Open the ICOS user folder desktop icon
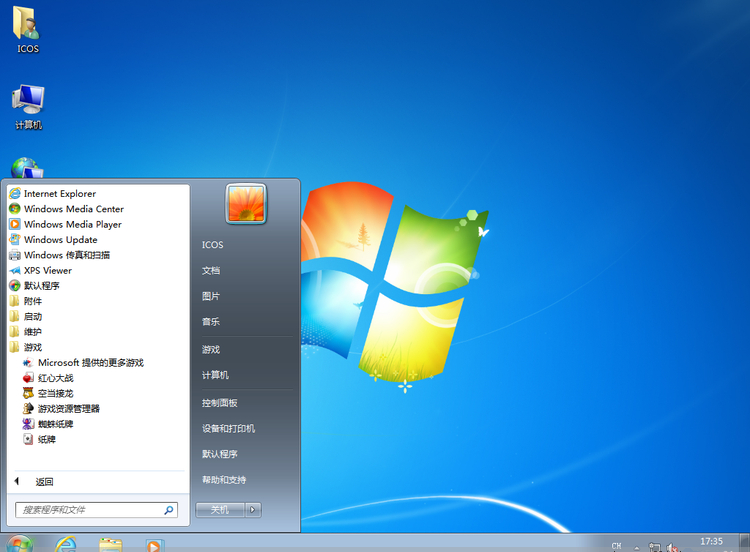 (27, 29)
